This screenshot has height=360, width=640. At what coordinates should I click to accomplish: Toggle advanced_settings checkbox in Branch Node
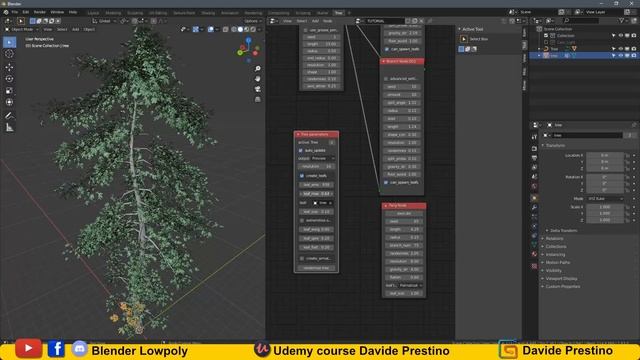click(x=386, y=79)
